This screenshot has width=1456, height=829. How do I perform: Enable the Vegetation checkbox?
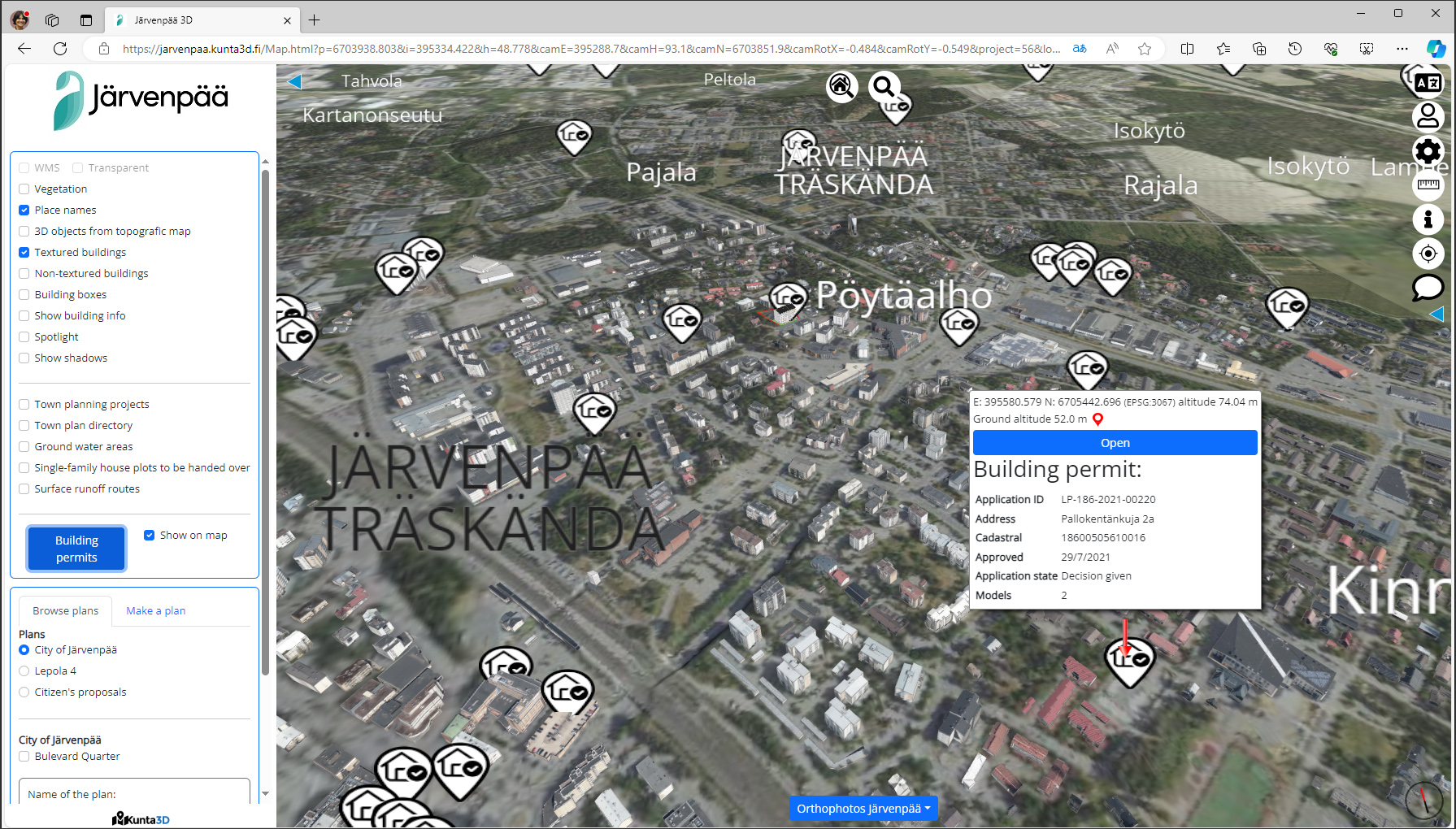(x=24, y=189)
